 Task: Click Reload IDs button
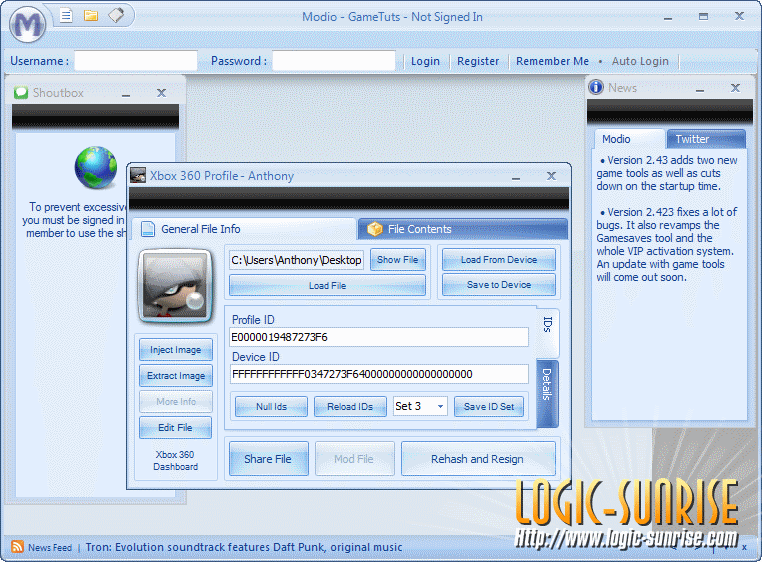[x=350, y=406]
